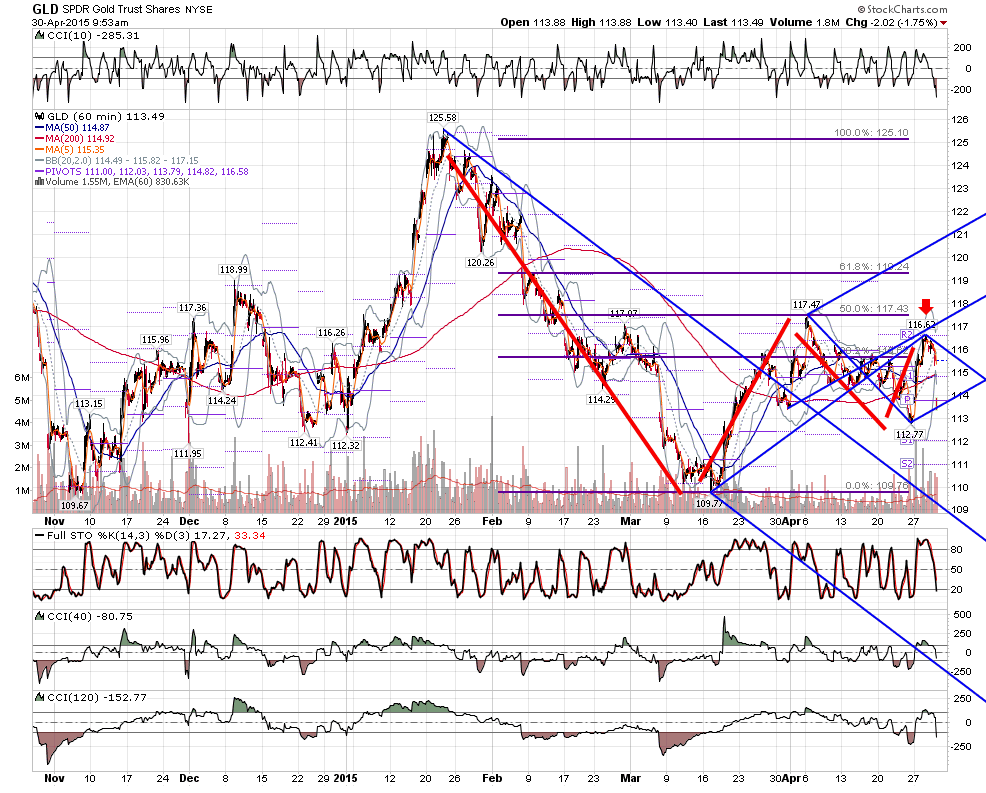Click the 125.58 peak price label
This screenshot has height=793, width=986.
click(443, 118)
